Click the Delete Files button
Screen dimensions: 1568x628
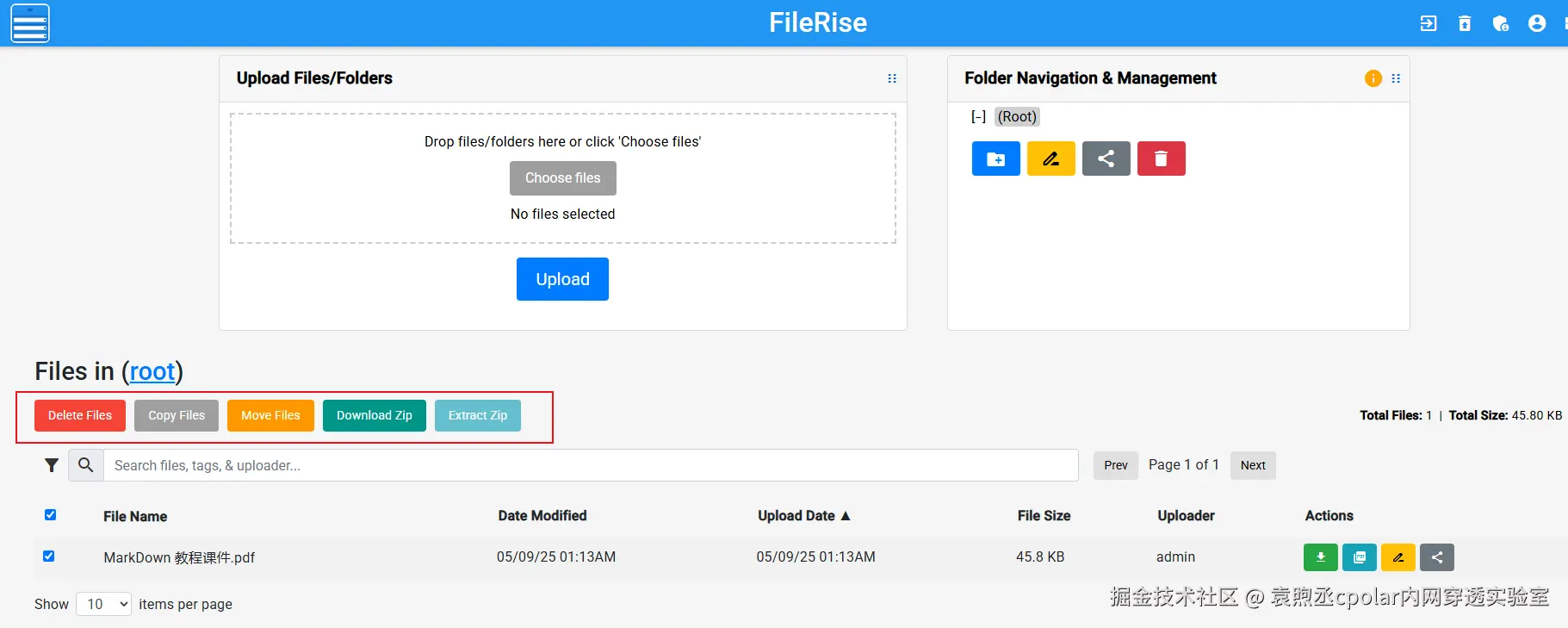[x=80, y=415]
